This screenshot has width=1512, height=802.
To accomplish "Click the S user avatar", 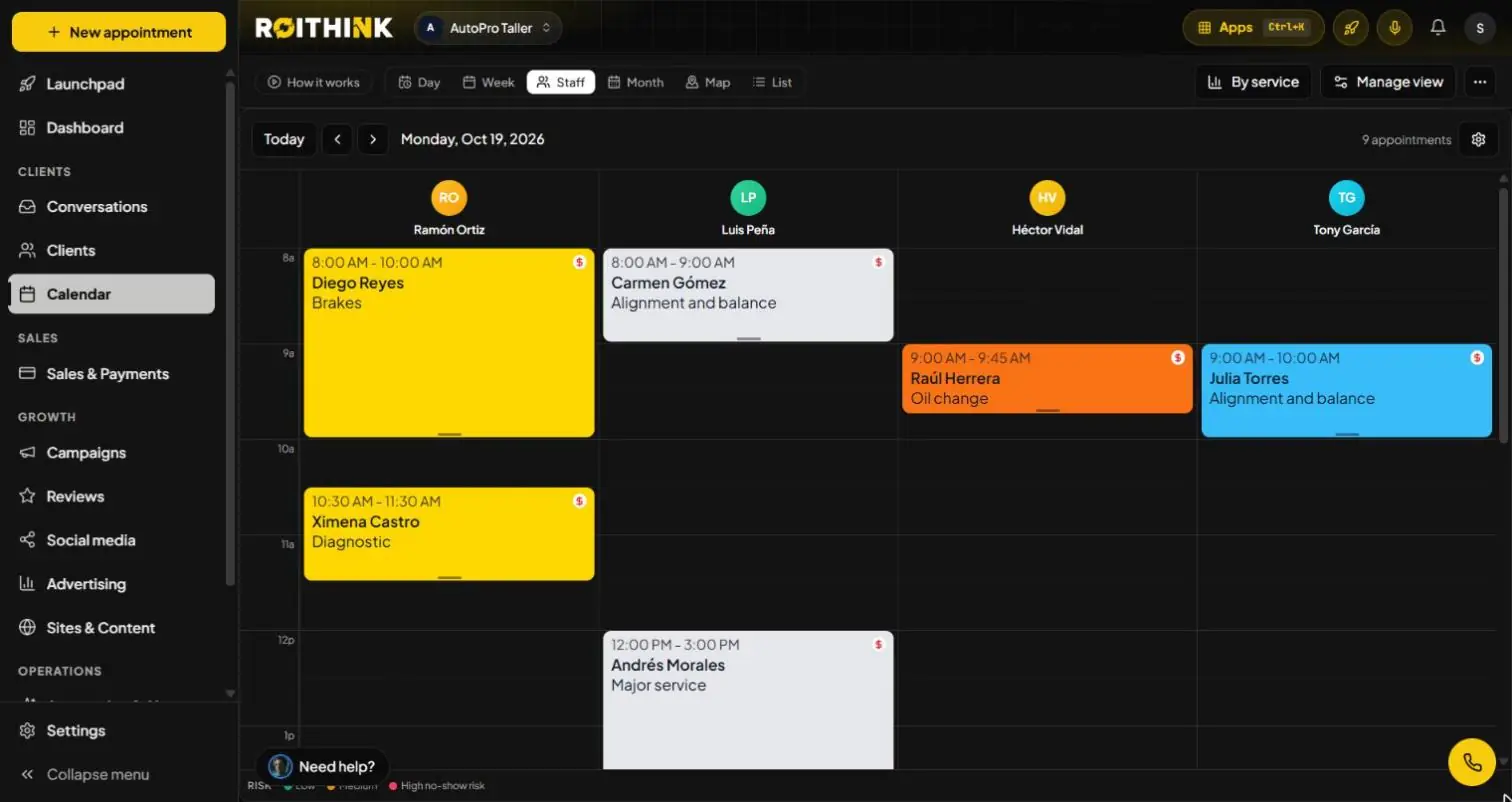I will pos(1480,28).
